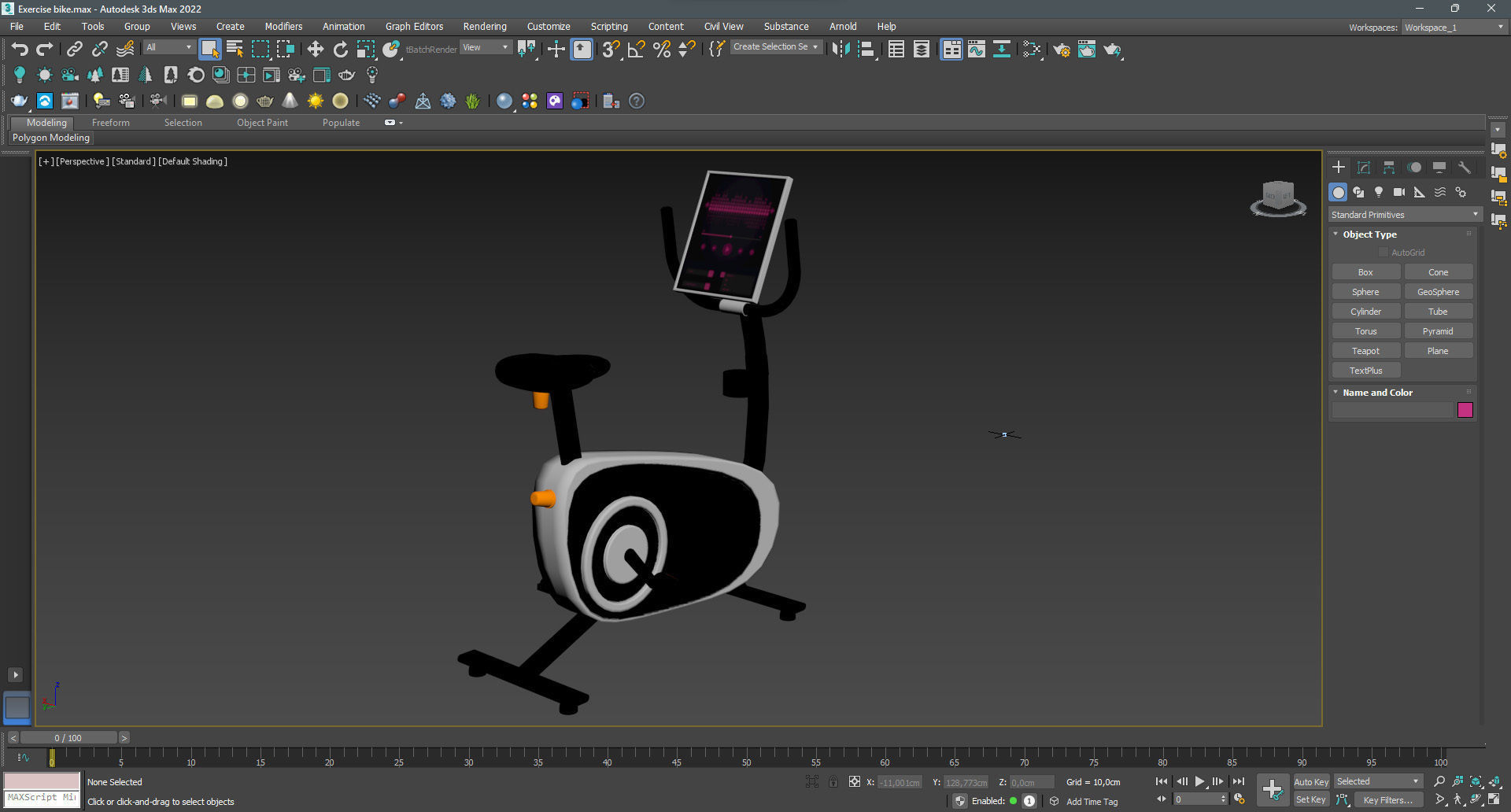This screenshot has height=812, width=1511.
Task: Click the GeoSphere button
Action: pyautogui.click(x=1438, y=292)
